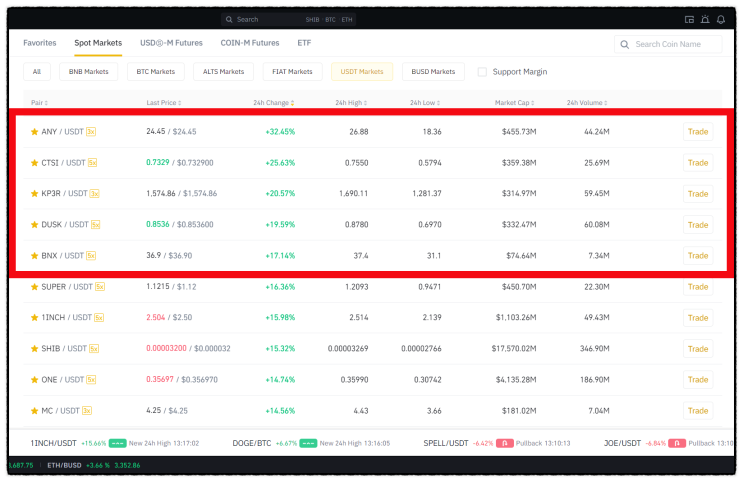The width and height of the screenshot is (743, 482).
Task: Open the alarm icon in top bar
Action: (x=705, y=19)
